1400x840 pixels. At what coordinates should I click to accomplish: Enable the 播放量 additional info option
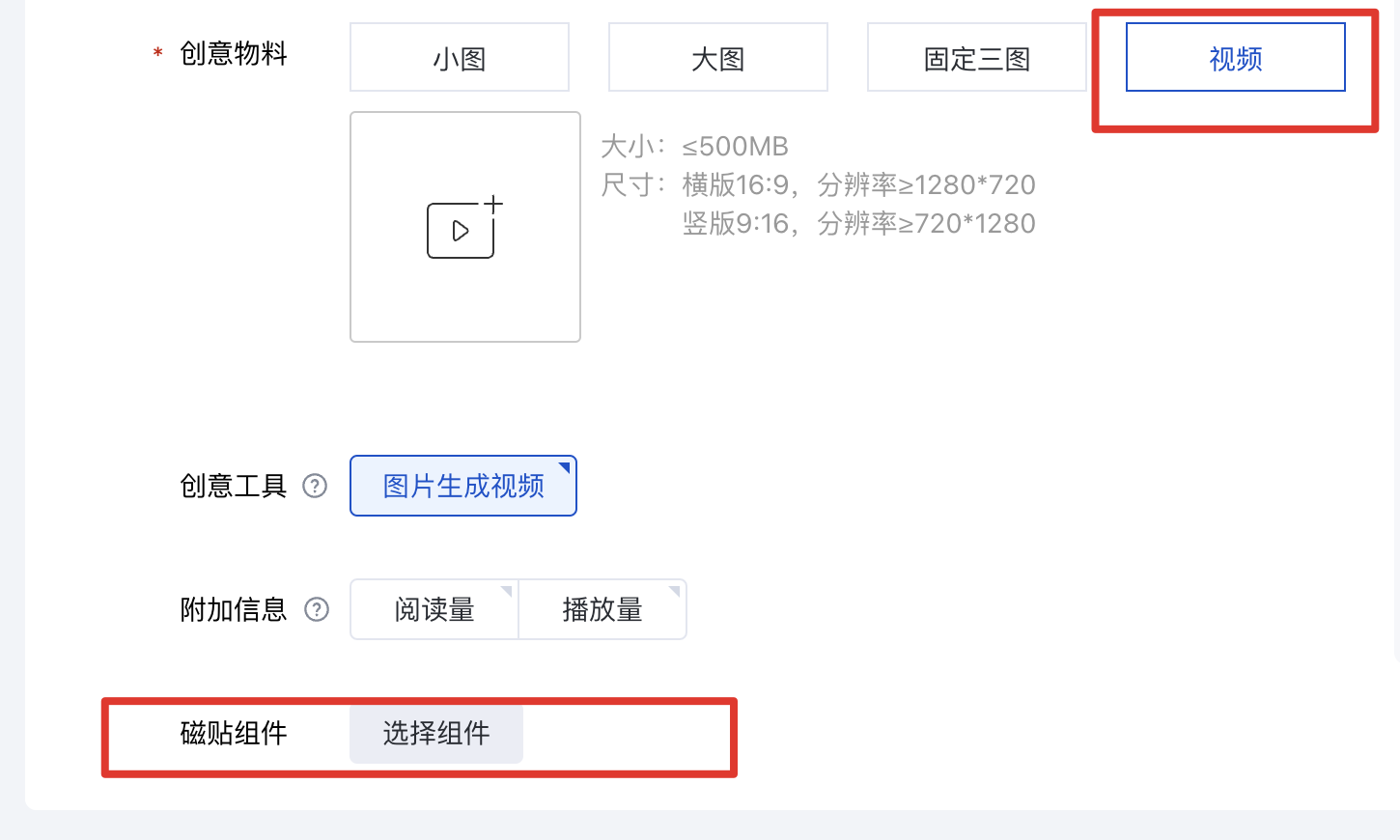[x=602, y=609]
